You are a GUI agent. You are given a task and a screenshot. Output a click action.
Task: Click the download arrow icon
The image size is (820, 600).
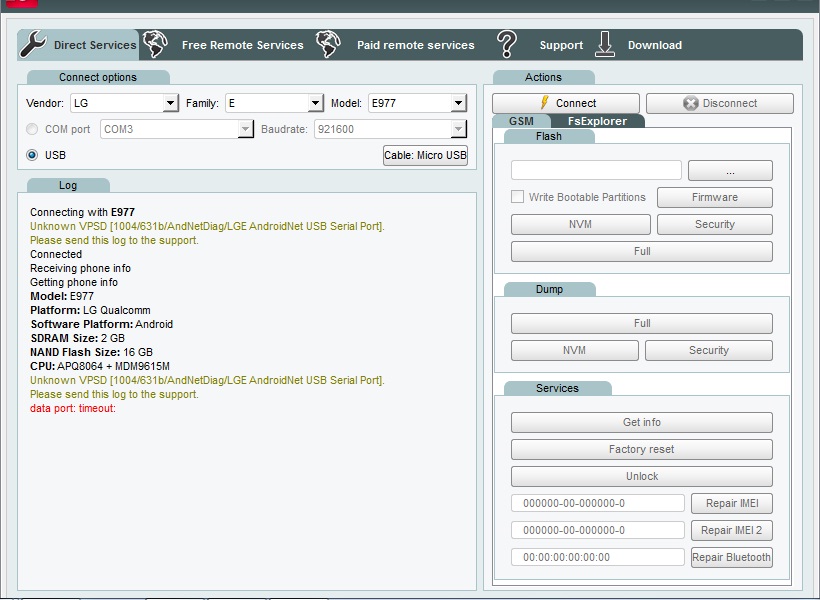click(x=605, y=44)
